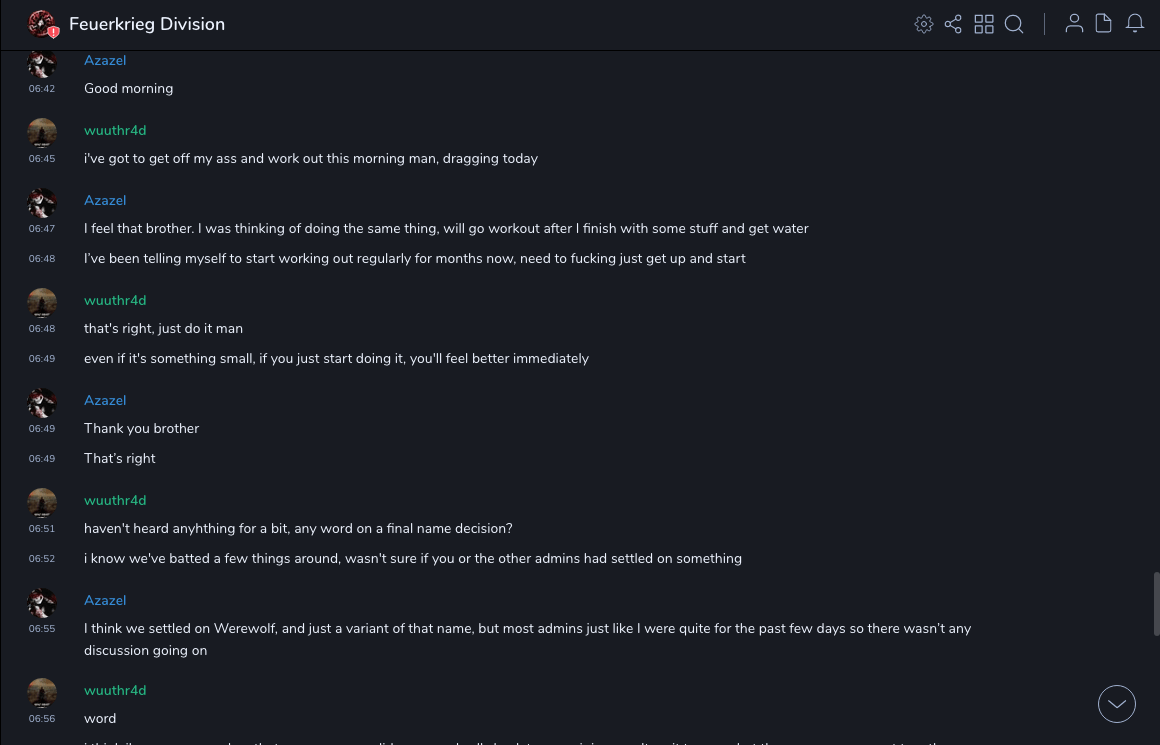1160x745 pixels.
Task: Click Azazel's avatar beside 'Good morning'
Action: click(x=42, y=64)
